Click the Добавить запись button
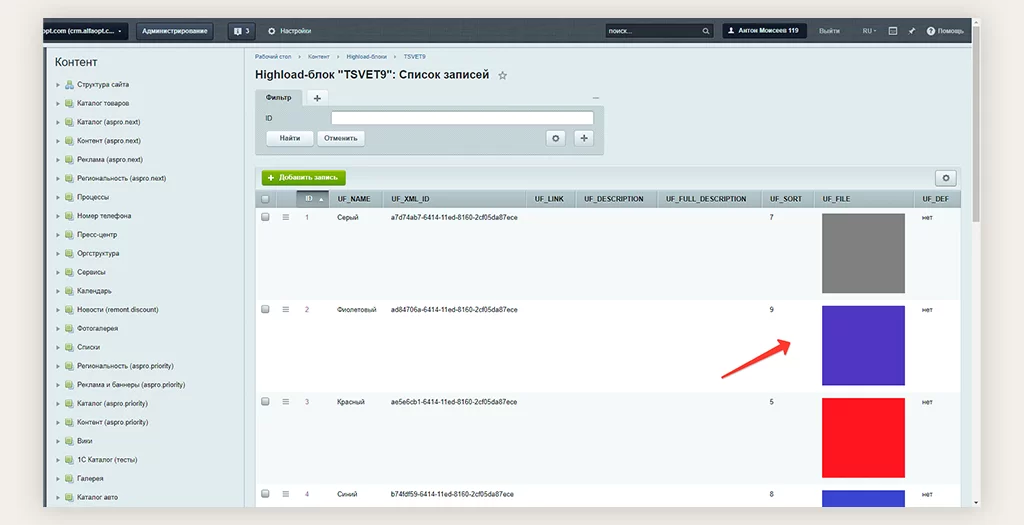 [303, 178]
